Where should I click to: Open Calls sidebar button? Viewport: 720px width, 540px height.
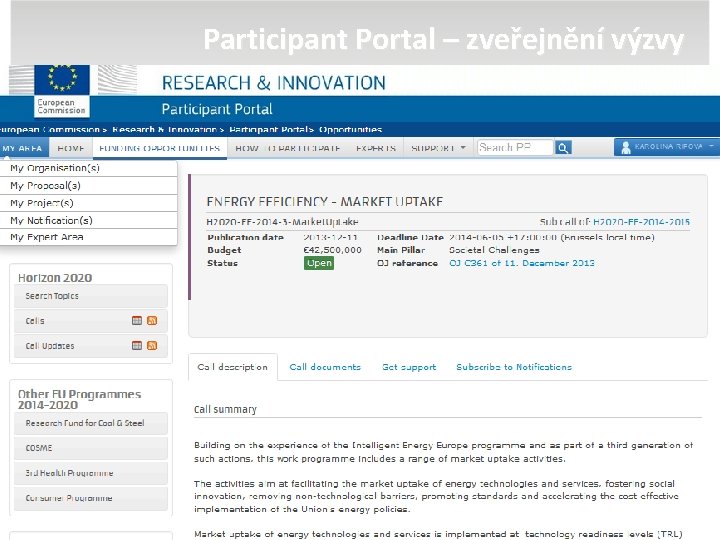[91, 321]
